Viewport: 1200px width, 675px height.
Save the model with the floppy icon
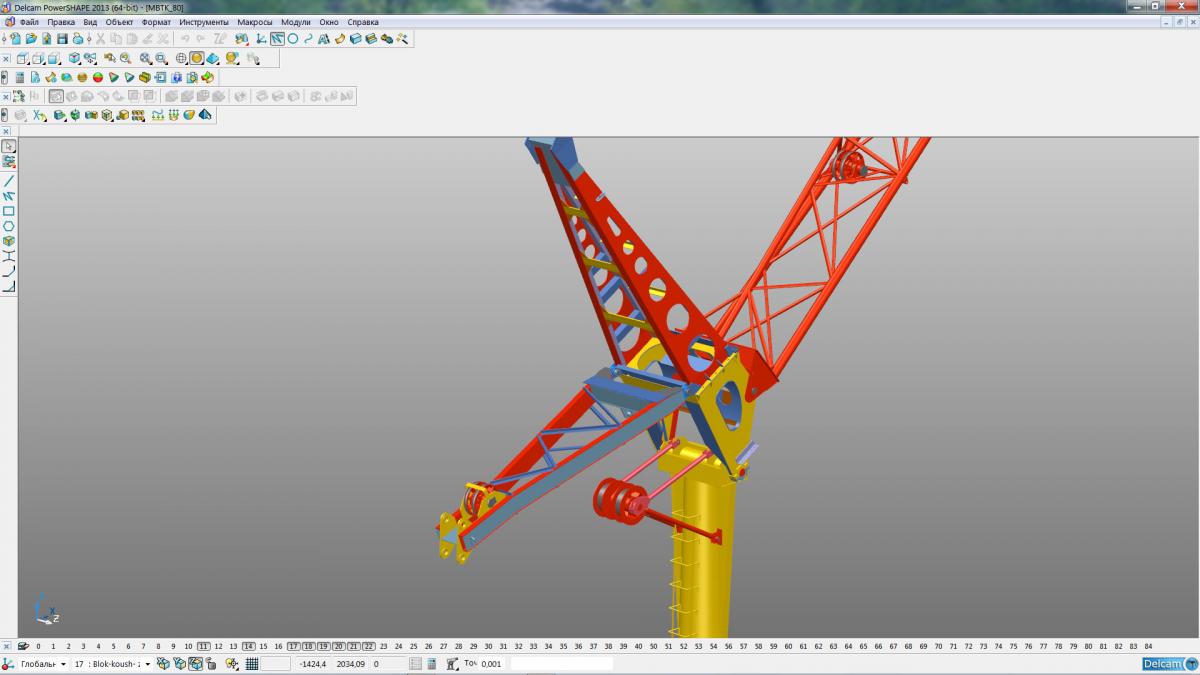tap(62, 38)
